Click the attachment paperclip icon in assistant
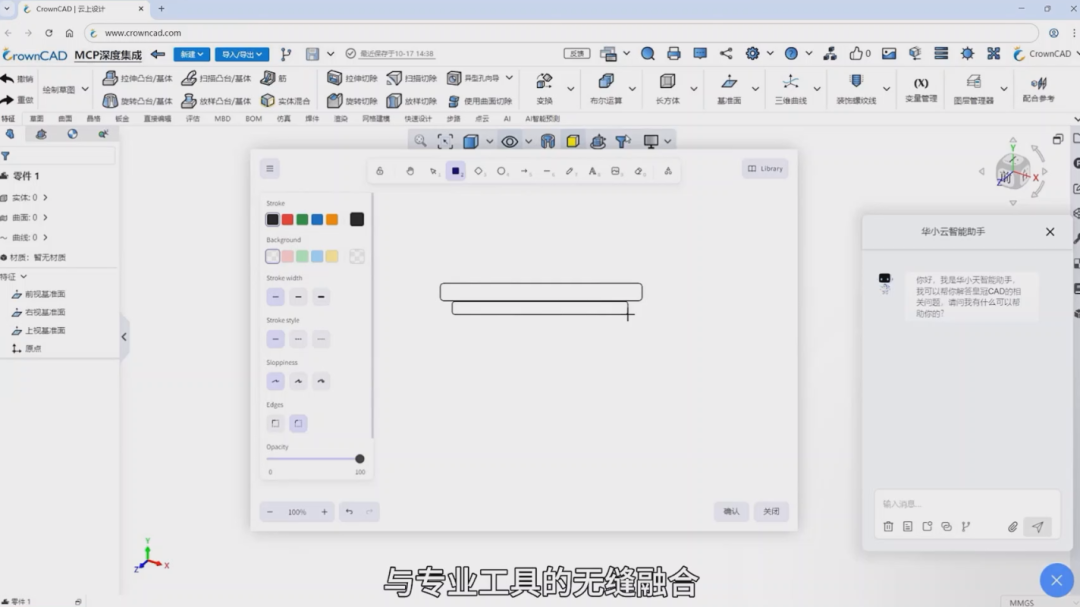 point(1012,526)
